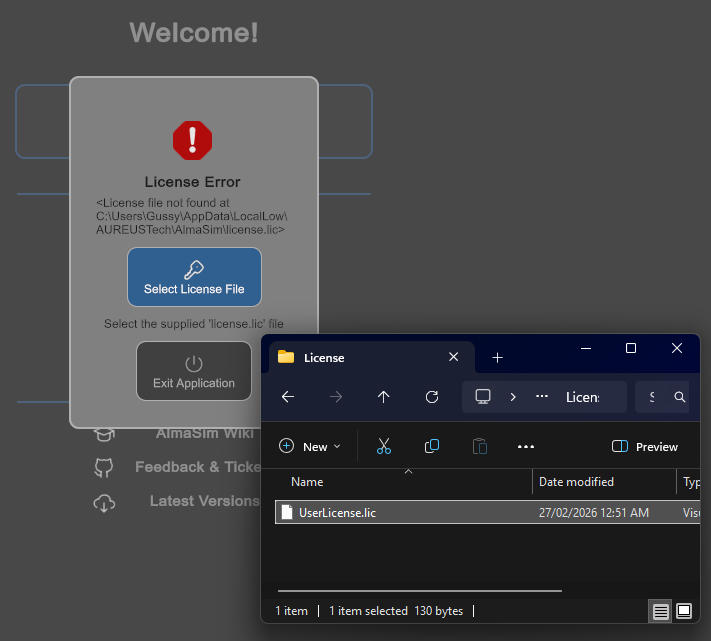Click the This PC monitor icon in address bar
This screenshot has height=641, width=711.
483,397
